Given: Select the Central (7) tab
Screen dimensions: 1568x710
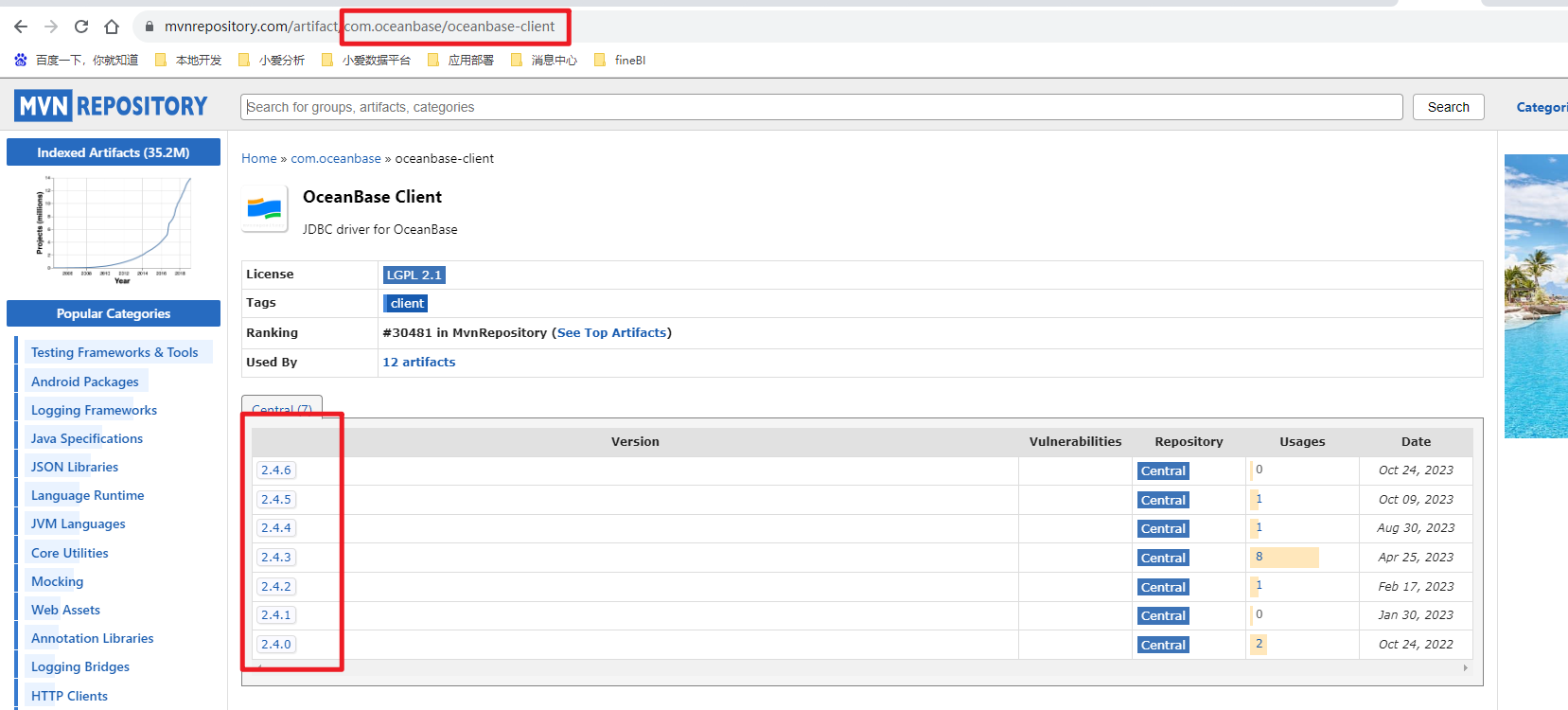Looking at the screenshot, I should click(282, 407).
